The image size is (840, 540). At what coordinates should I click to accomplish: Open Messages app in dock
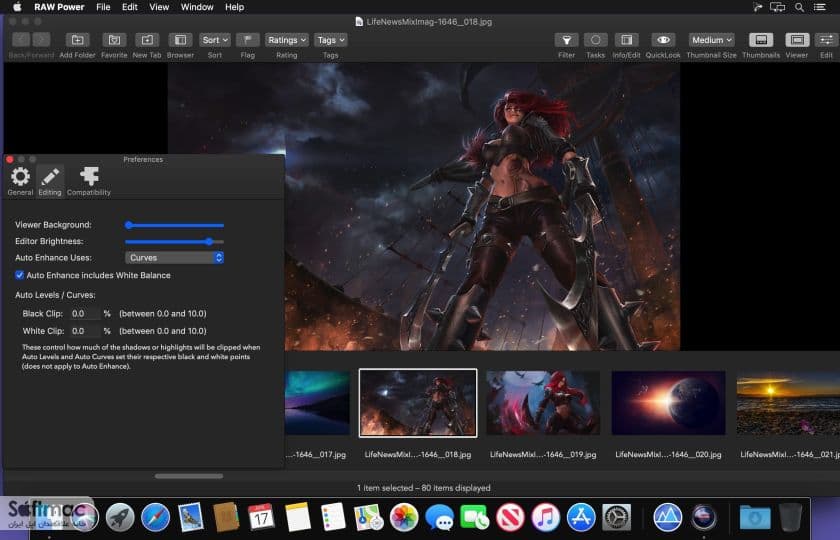(439, 518)
